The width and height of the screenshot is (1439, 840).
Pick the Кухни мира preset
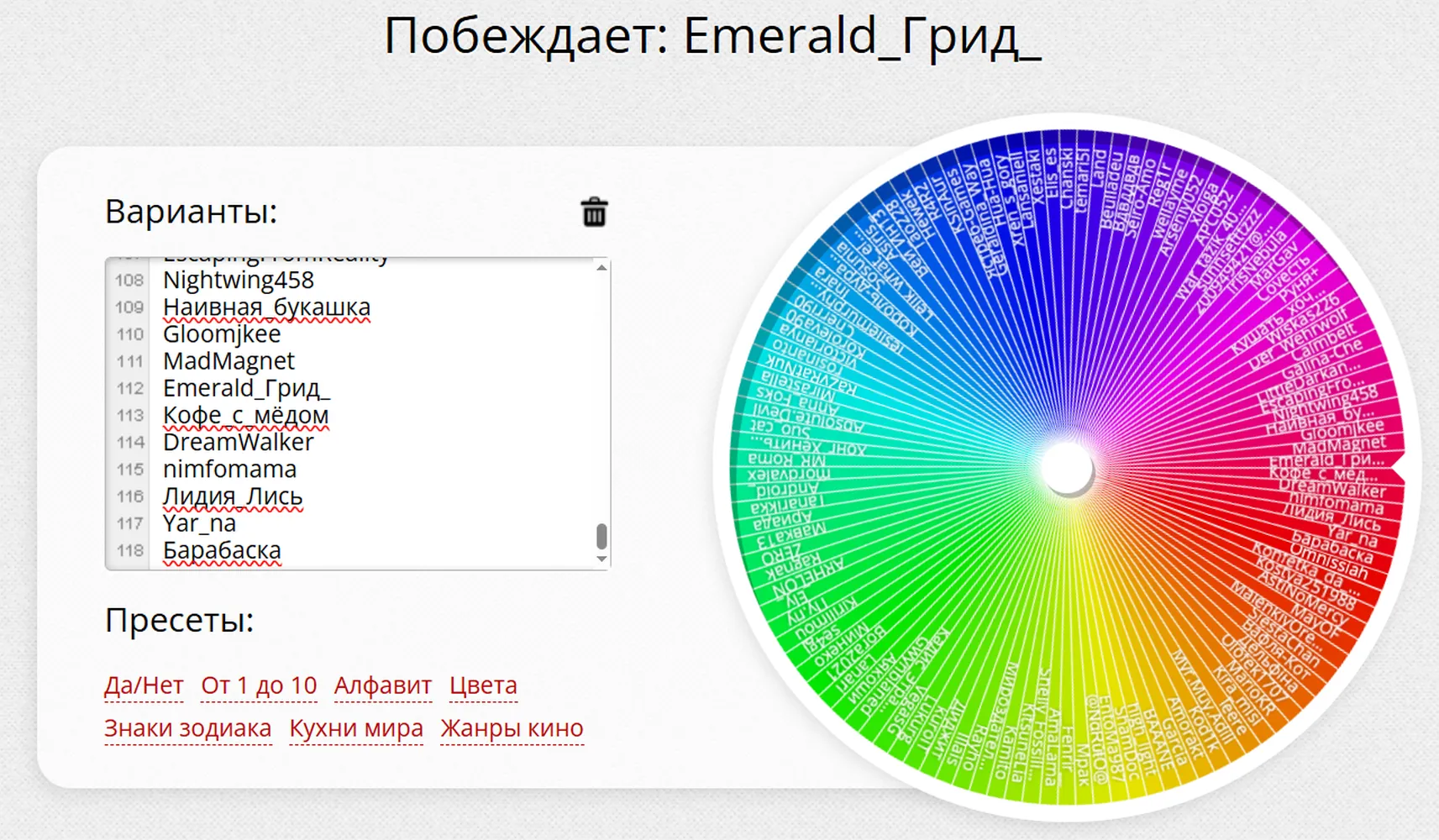[x=356, y=728]
